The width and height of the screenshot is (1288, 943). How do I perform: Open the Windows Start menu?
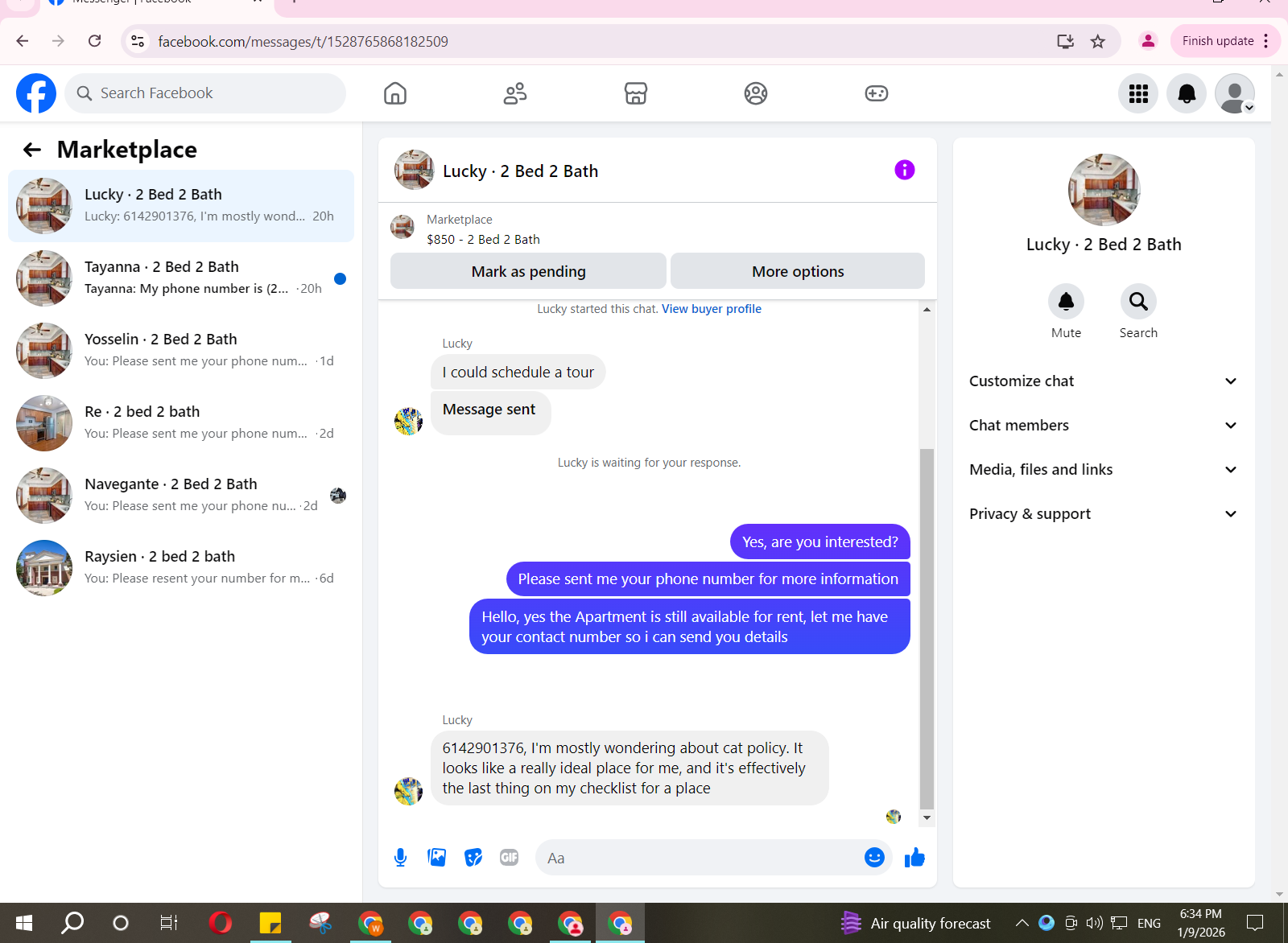[24, 923]
